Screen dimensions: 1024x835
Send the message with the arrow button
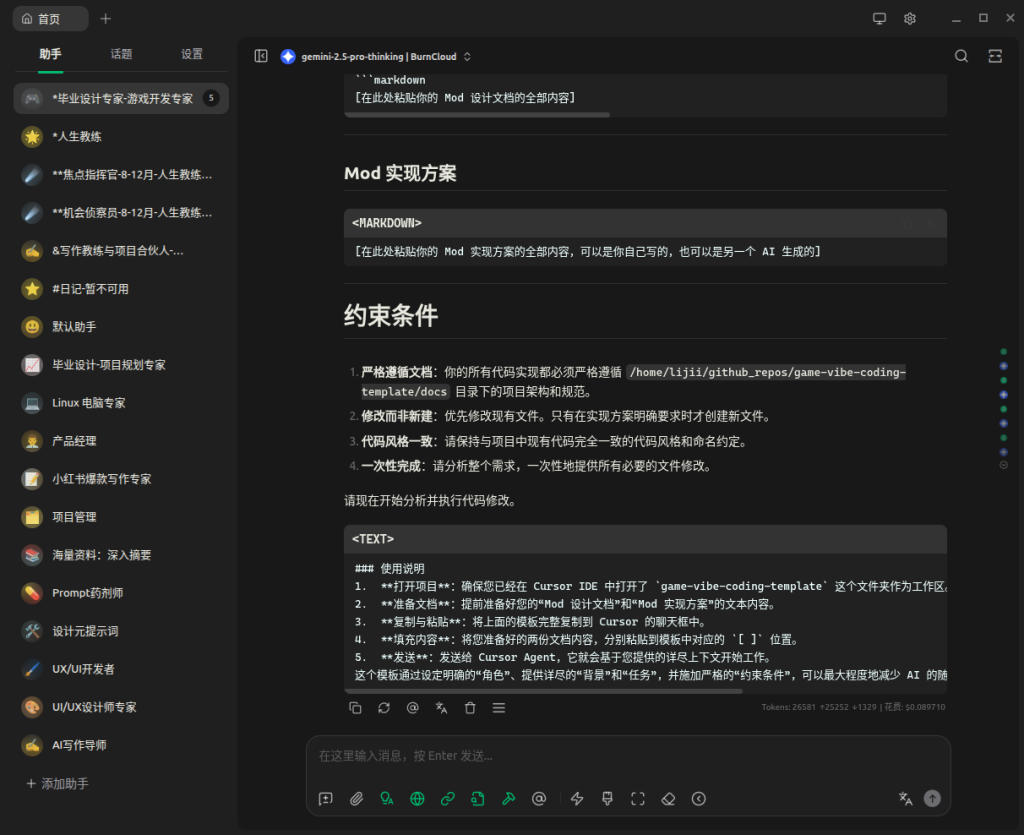click(x=932, y=798)
